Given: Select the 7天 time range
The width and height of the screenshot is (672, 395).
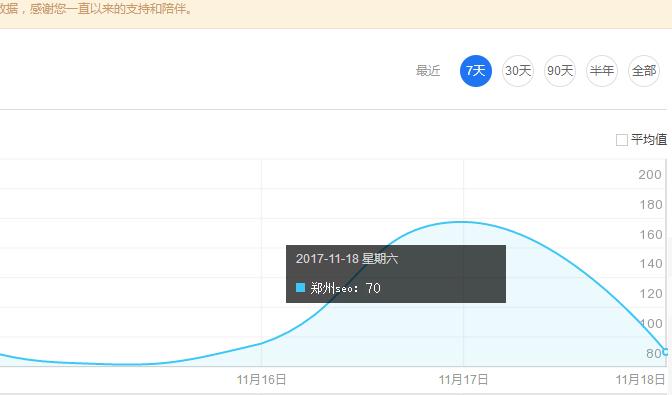Looking at the screenshot, I should (x=476, y=71).
